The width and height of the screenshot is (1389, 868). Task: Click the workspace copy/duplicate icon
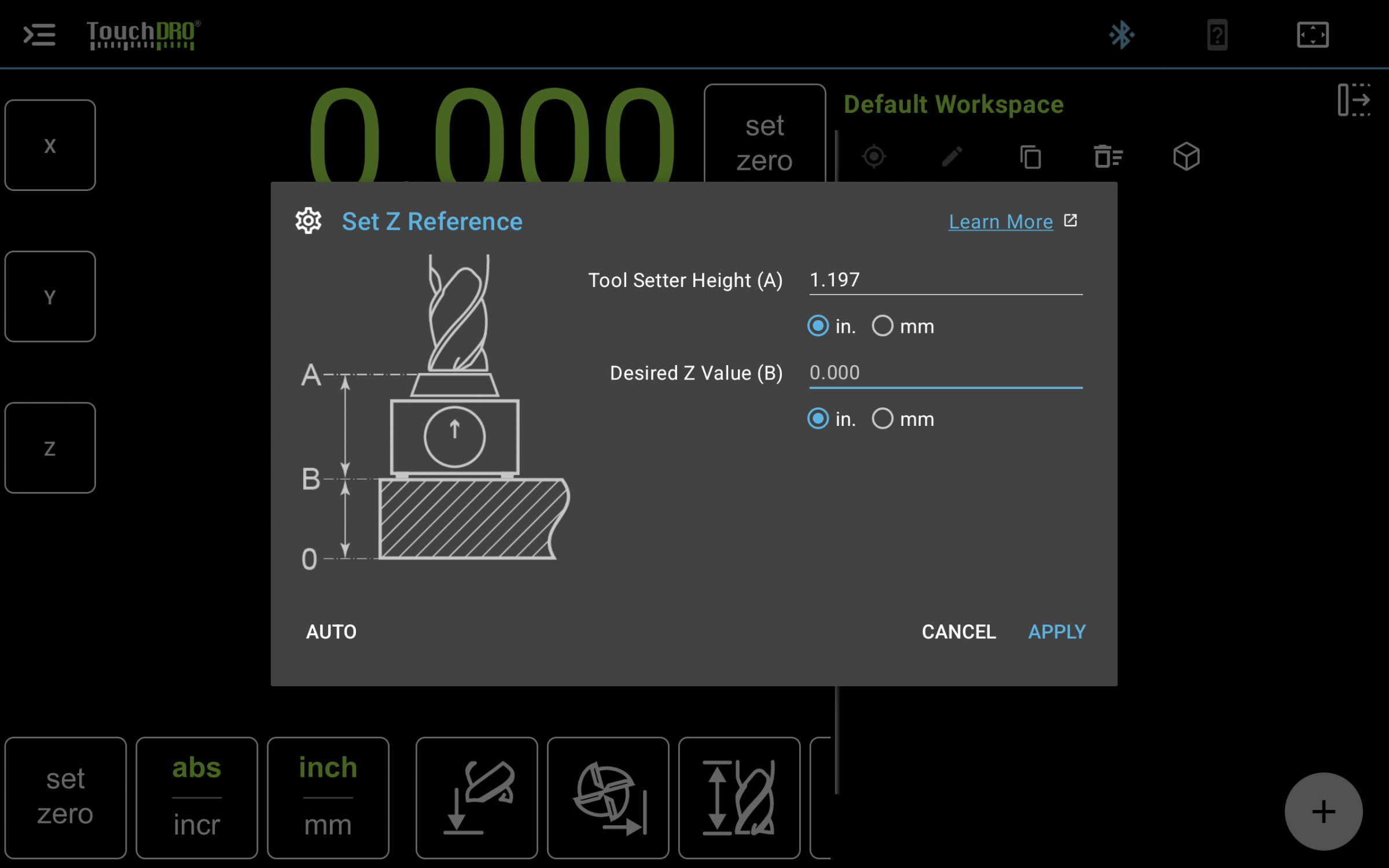1029,157
